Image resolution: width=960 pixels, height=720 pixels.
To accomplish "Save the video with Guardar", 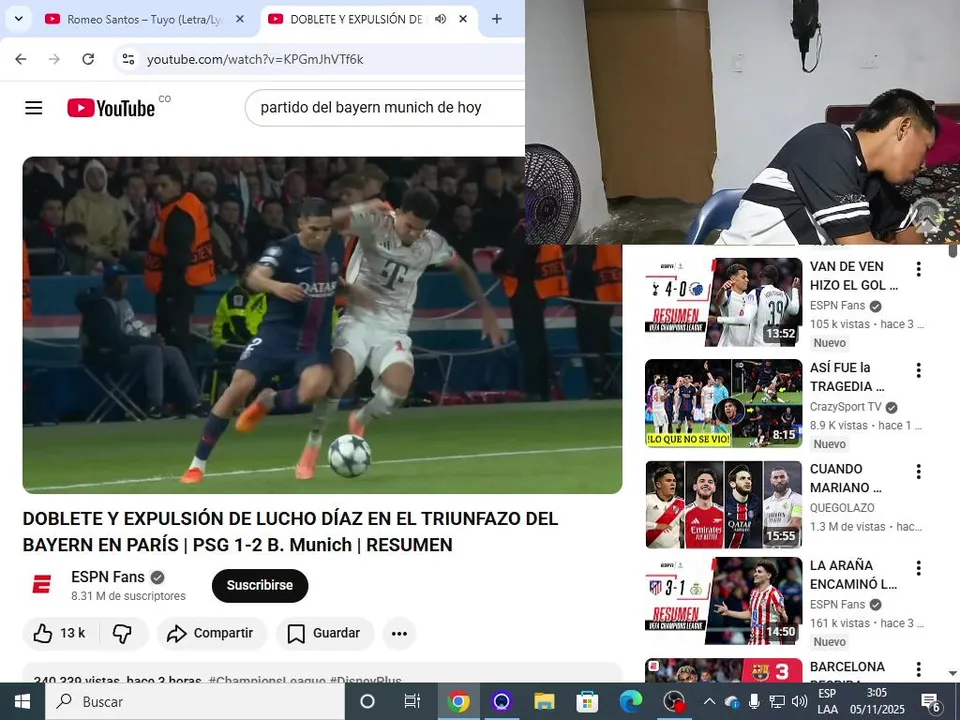I will tap(324, 633).
